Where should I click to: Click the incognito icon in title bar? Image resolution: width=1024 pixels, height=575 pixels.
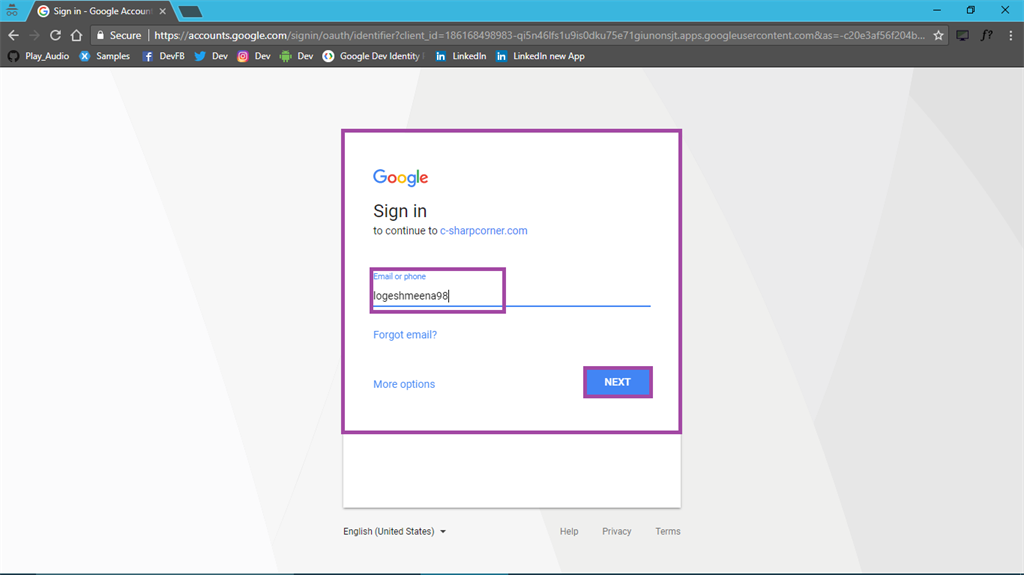point(12,10)
